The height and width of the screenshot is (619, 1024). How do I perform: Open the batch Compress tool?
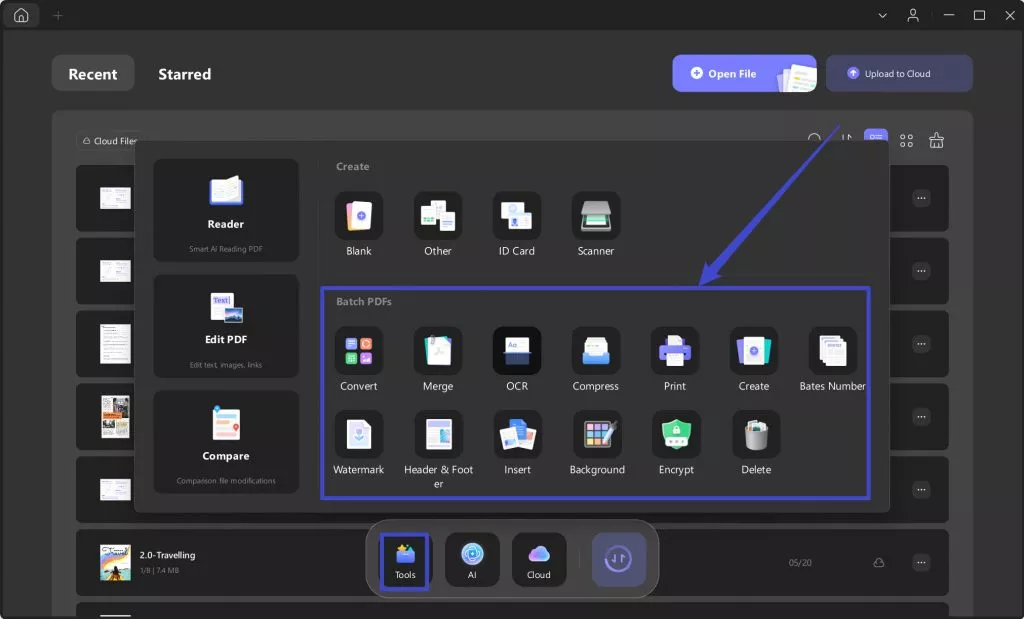coord(596,359)
